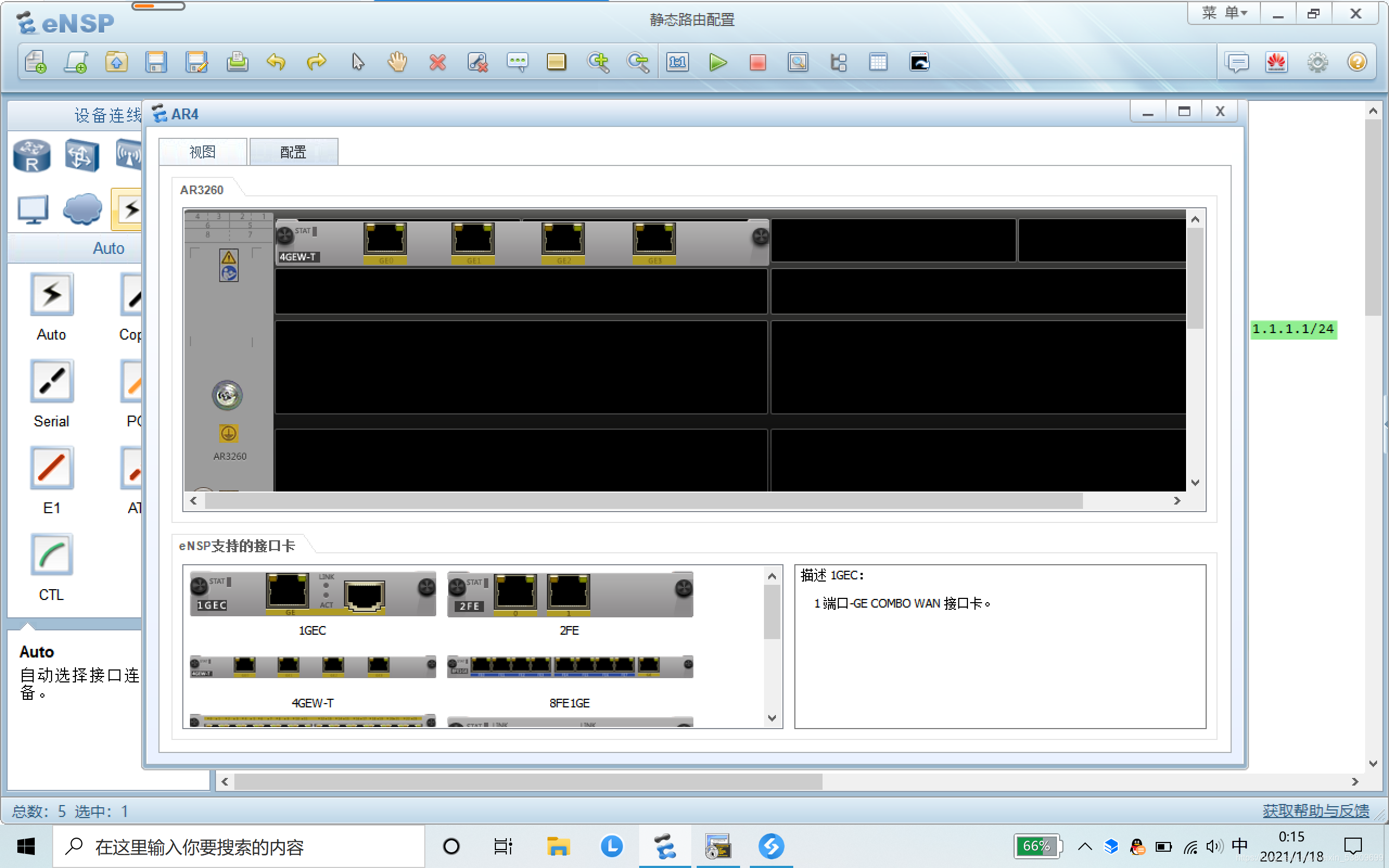Open the Windows Start menu

click(x=26, y=846)
